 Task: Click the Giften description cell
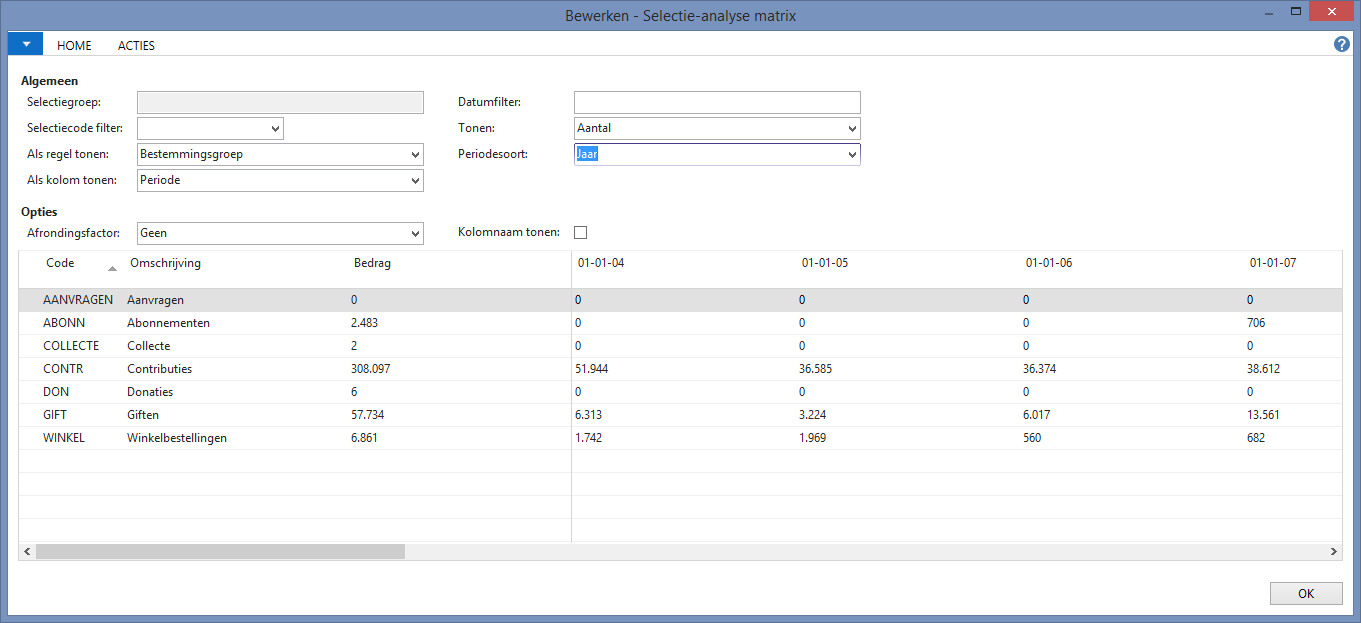coord(143,415)
